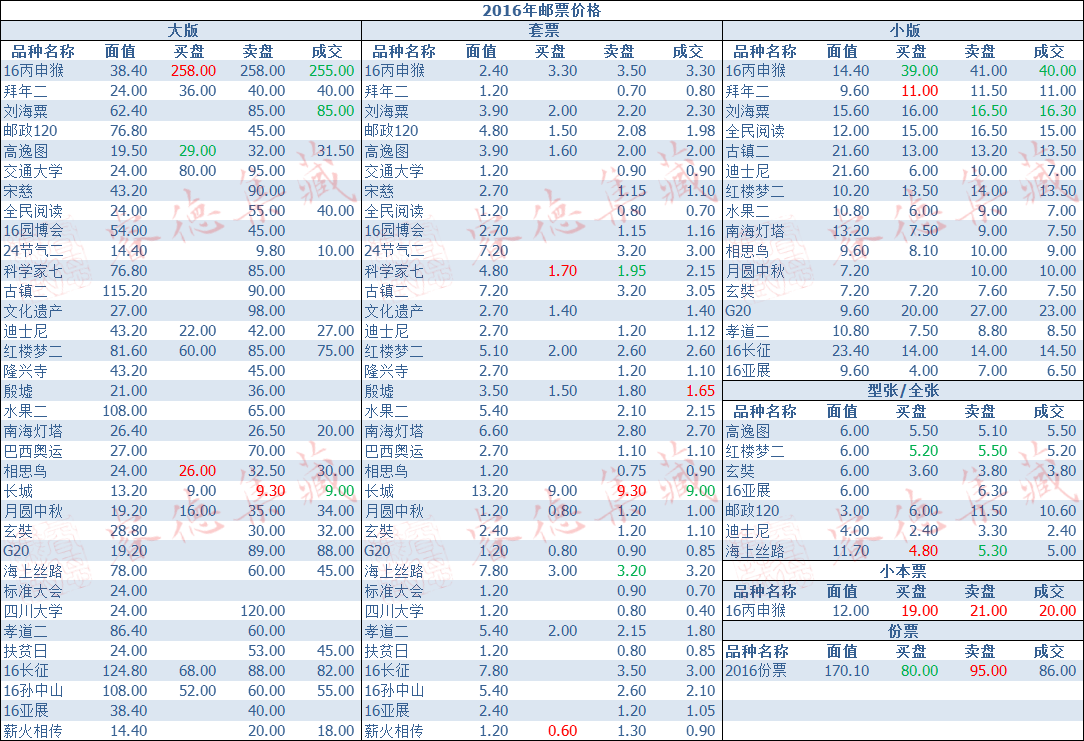Click green 85.00 deal price for 刘海粟
This screenshot has height=741, width=1084.
[x=335, y=111]
